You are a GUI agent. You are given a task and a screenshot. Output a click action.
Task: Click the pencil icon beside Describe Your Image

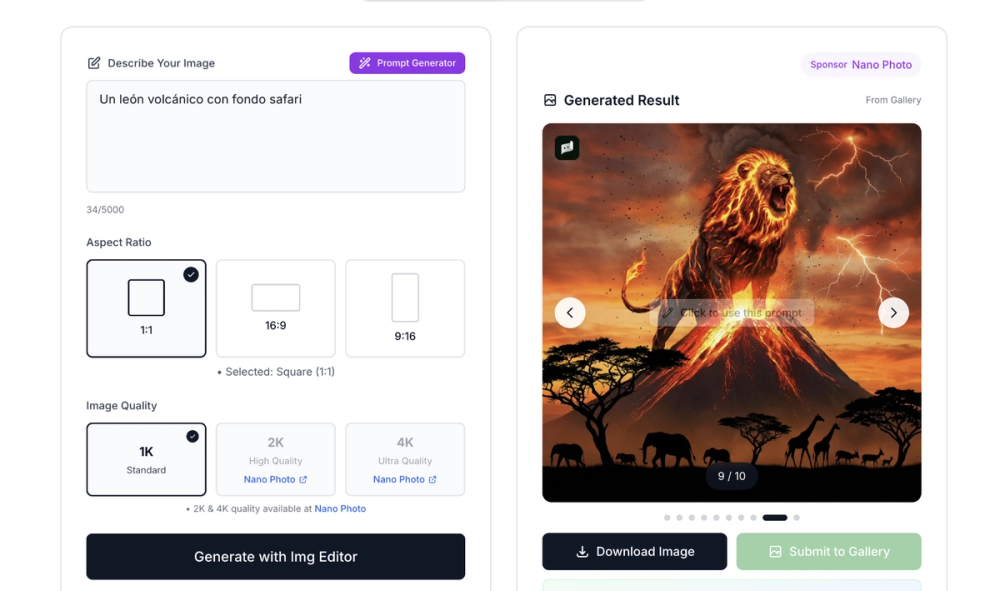(93, 62)
